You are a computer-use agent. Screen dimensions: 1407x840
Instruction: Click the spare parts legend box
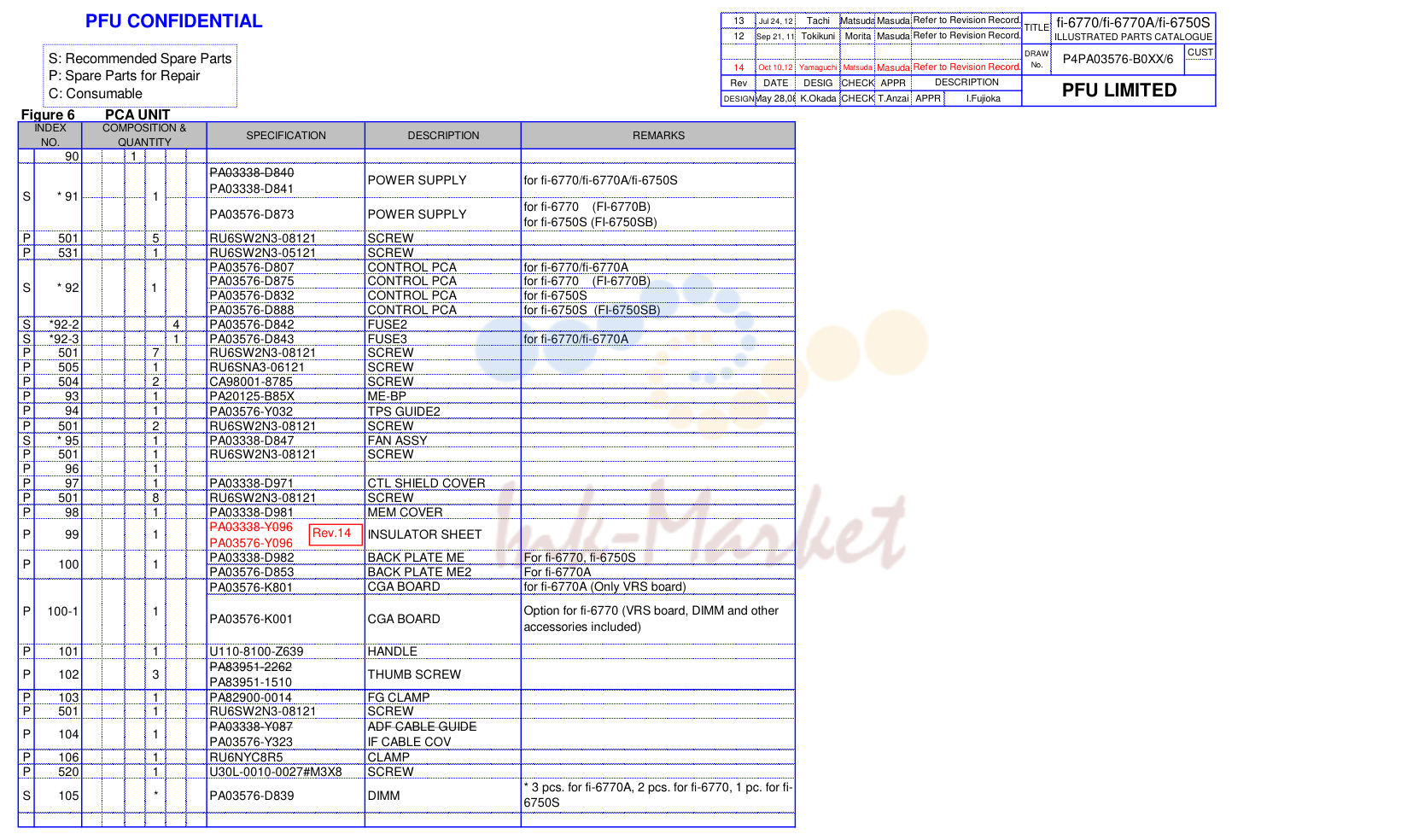click(x=140, y=76)
